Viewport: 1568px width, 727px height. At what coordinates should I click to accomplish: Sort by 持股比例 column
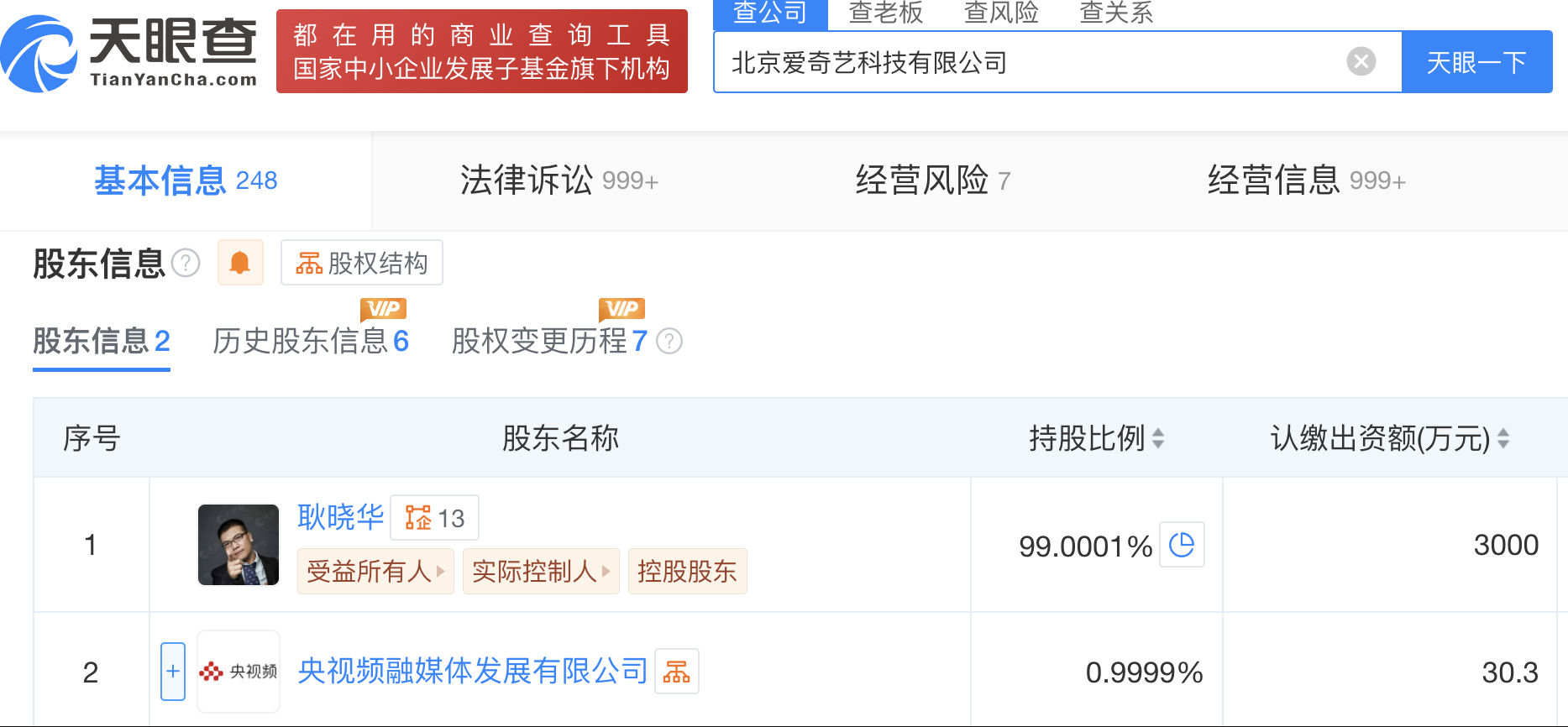point(1158,438)
